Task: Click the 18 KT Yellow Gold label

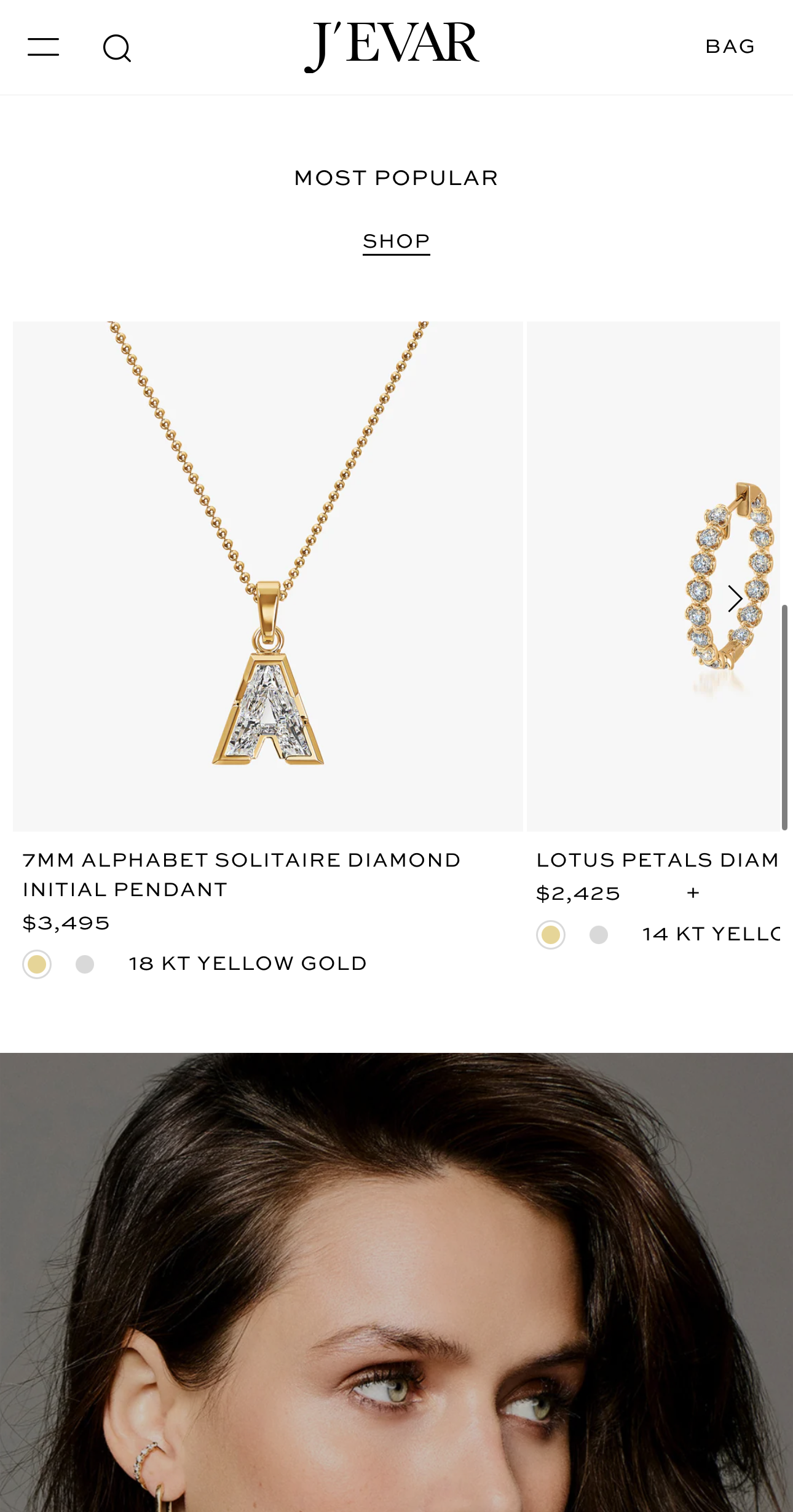Action: point(248,964)
